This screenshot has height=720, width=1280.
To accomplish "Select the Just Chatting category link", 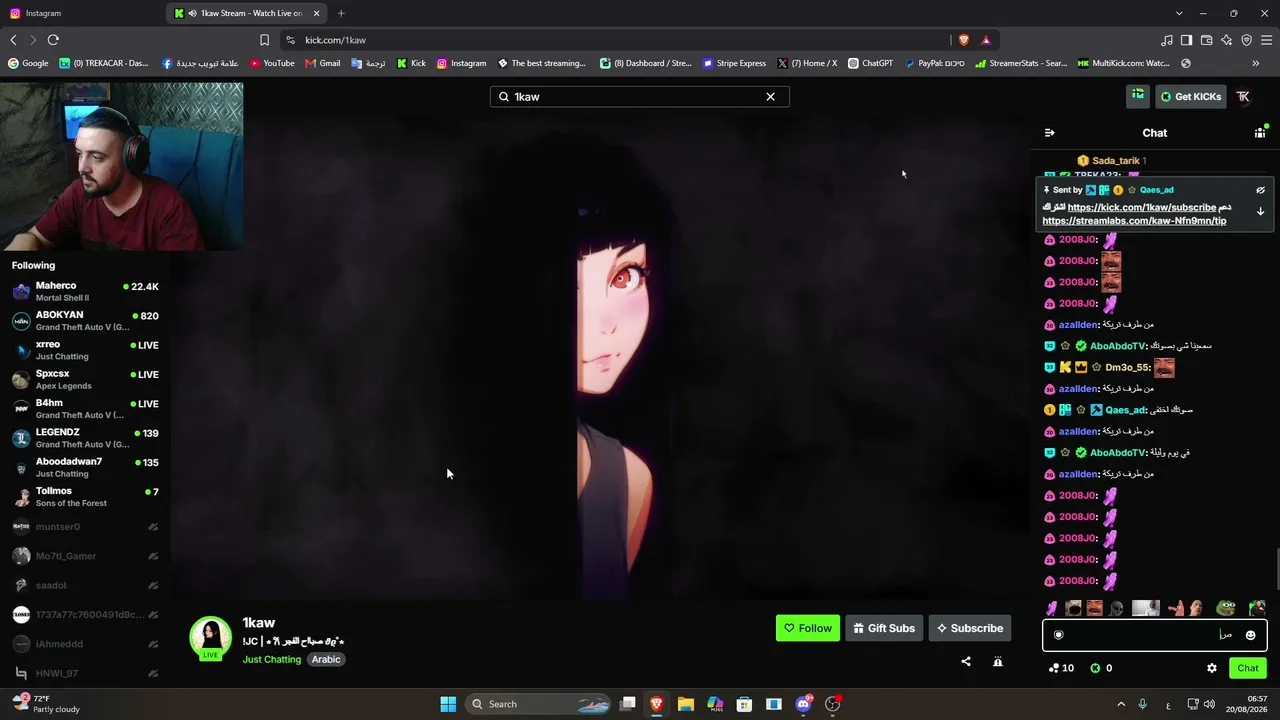I will coord(271,660).
